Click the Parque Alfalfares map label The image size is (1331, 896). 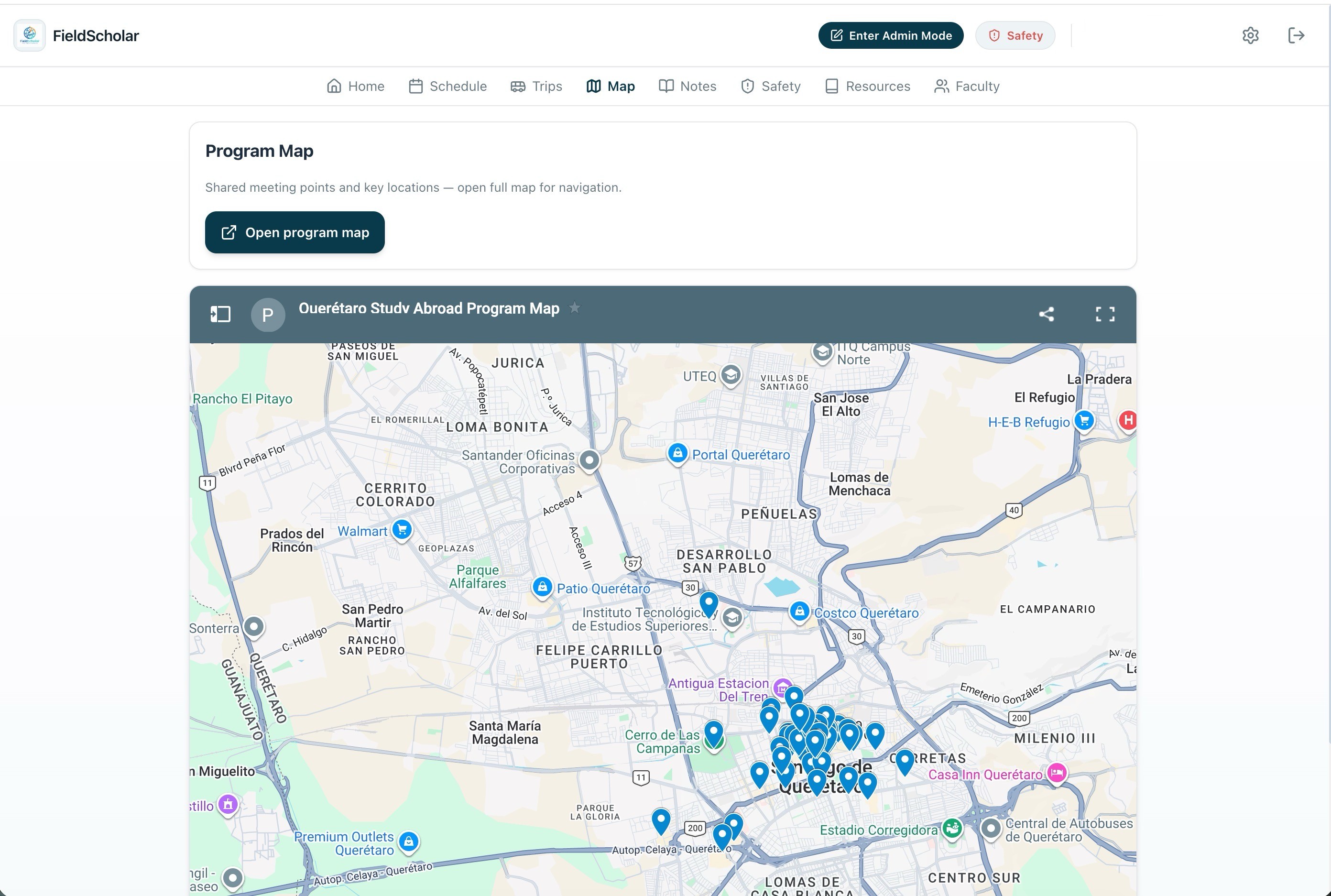(x=478, y=577)
